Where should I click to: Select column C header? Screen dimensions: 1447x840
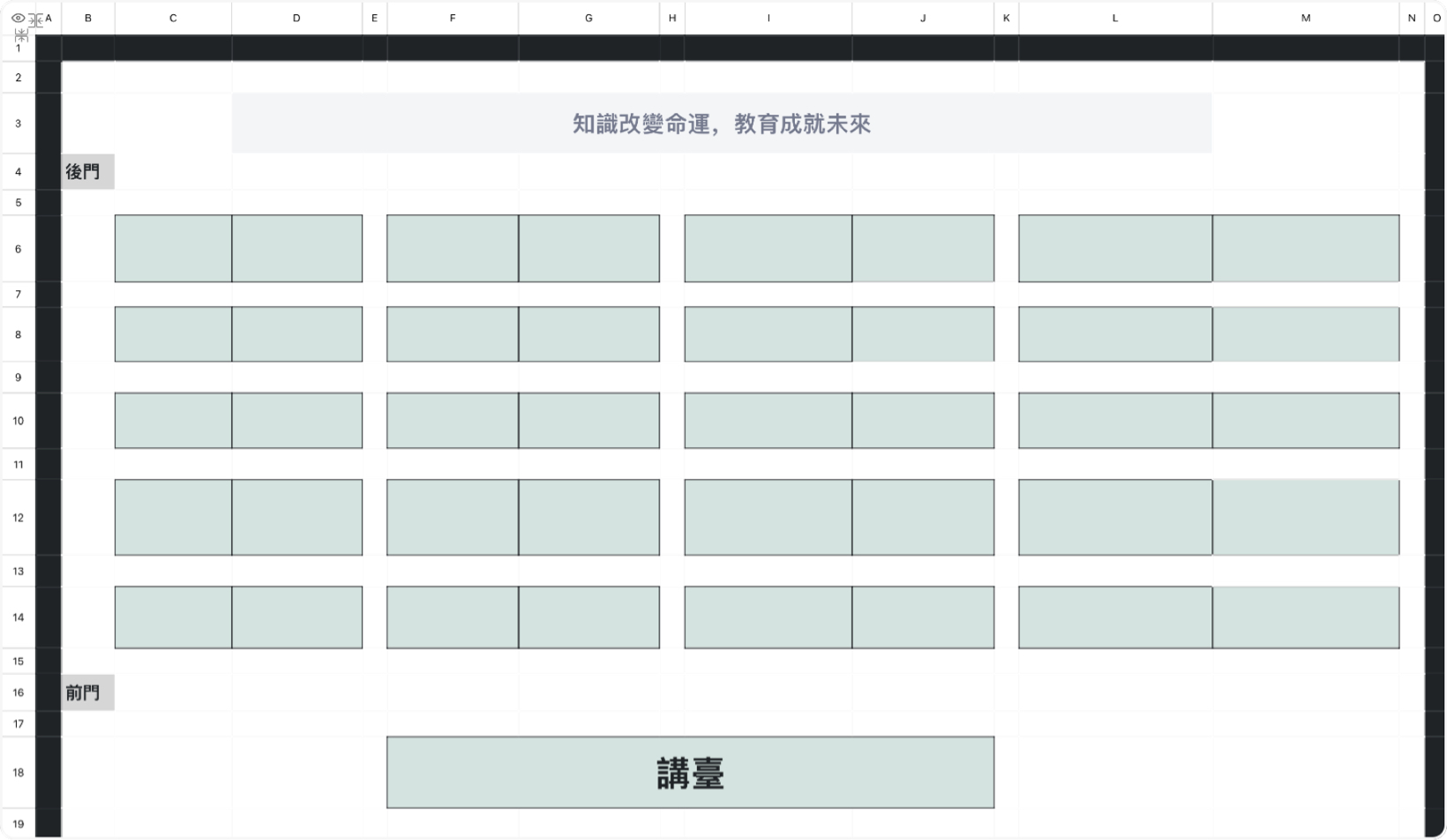pos(173,18)
